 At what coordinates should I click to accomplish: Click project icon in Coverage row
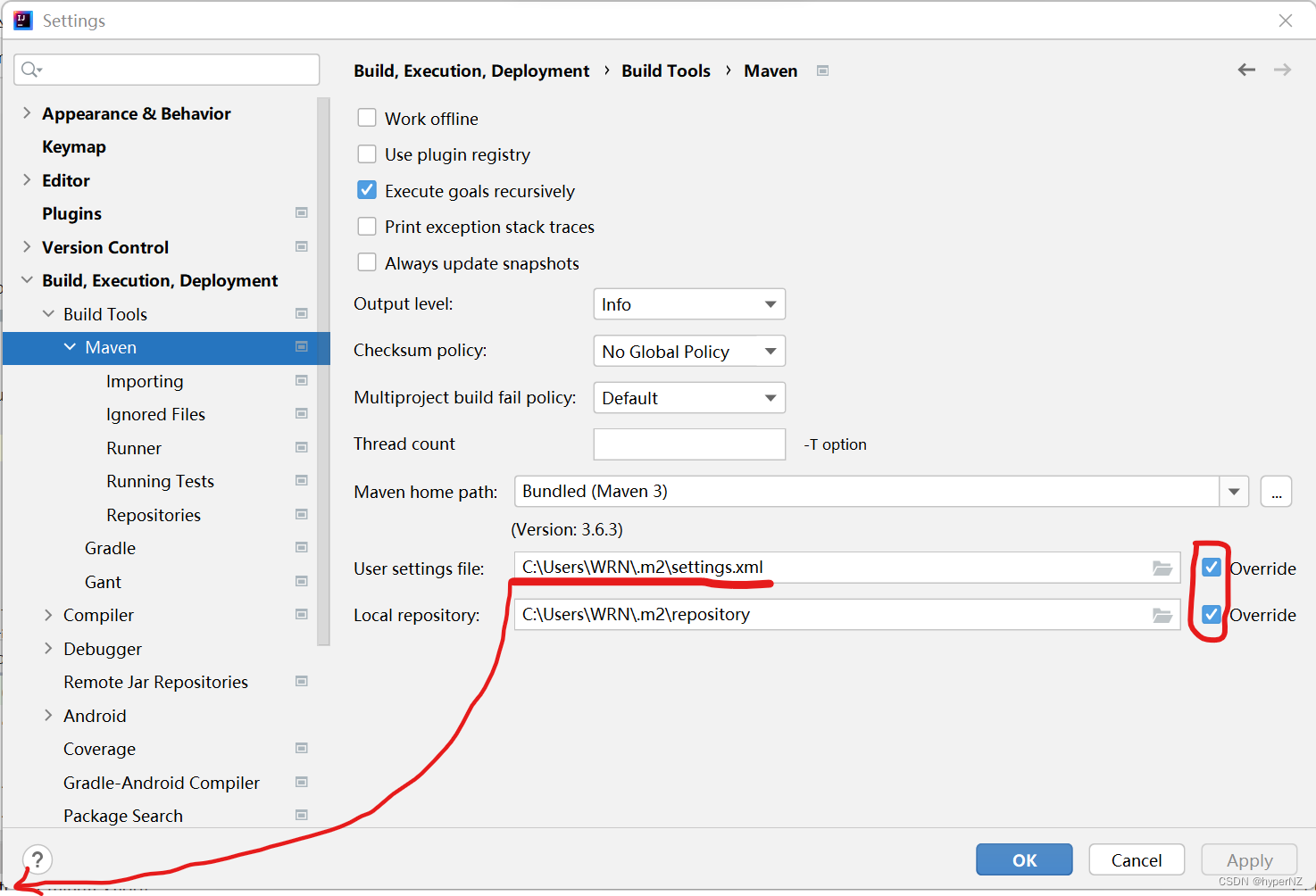coord(302,748)
